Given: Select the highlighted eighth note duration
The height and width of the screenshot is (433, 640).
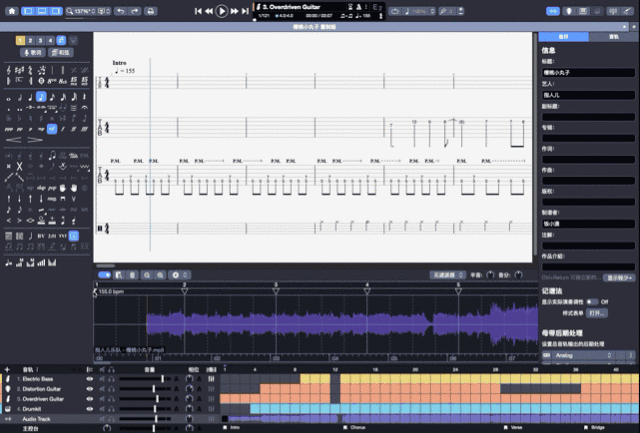Looking at the screenshot, I should click(x=41, y=97).
